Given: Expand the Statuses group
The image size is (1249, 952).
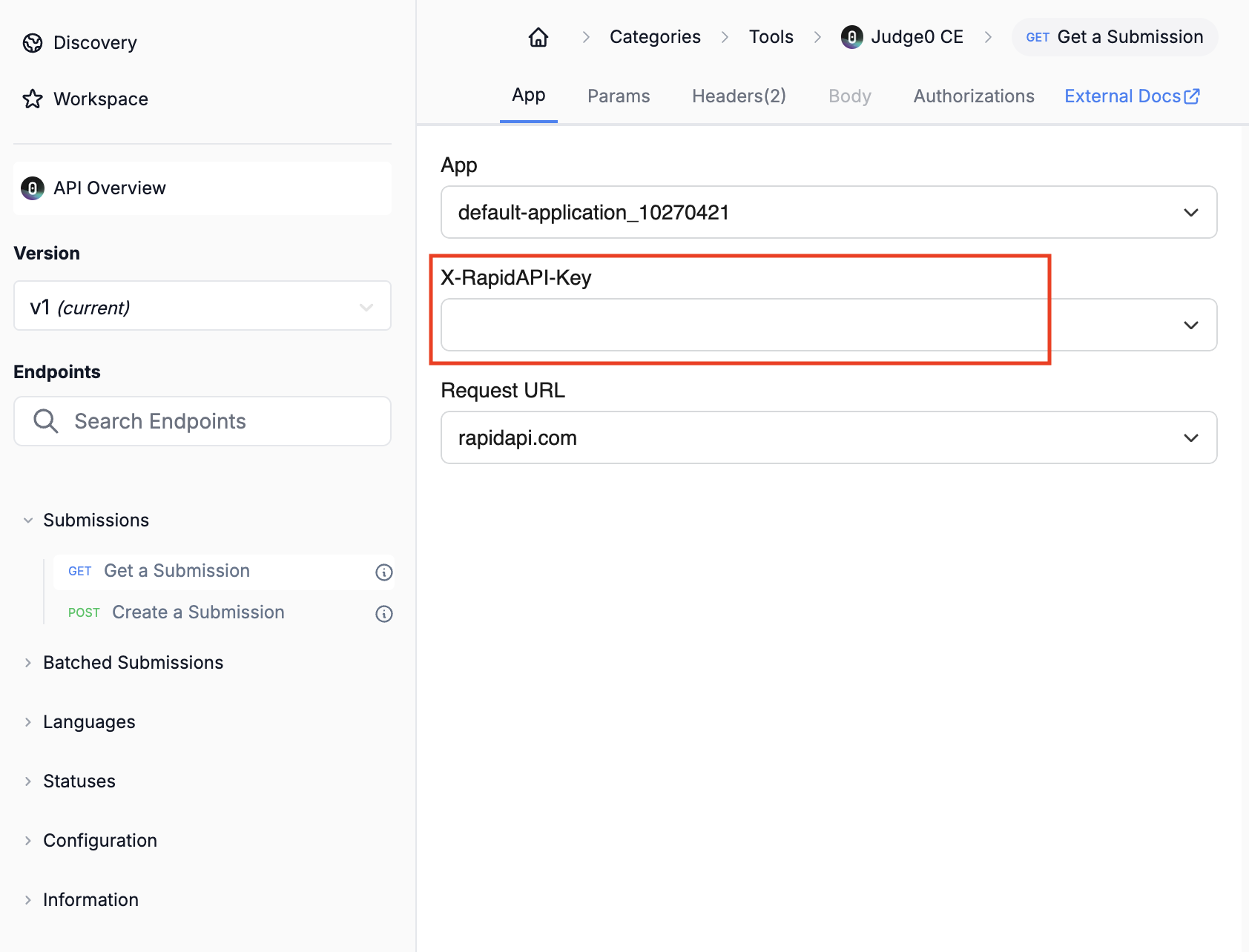Looking at the screenshot, I should [x=28, y=781].
